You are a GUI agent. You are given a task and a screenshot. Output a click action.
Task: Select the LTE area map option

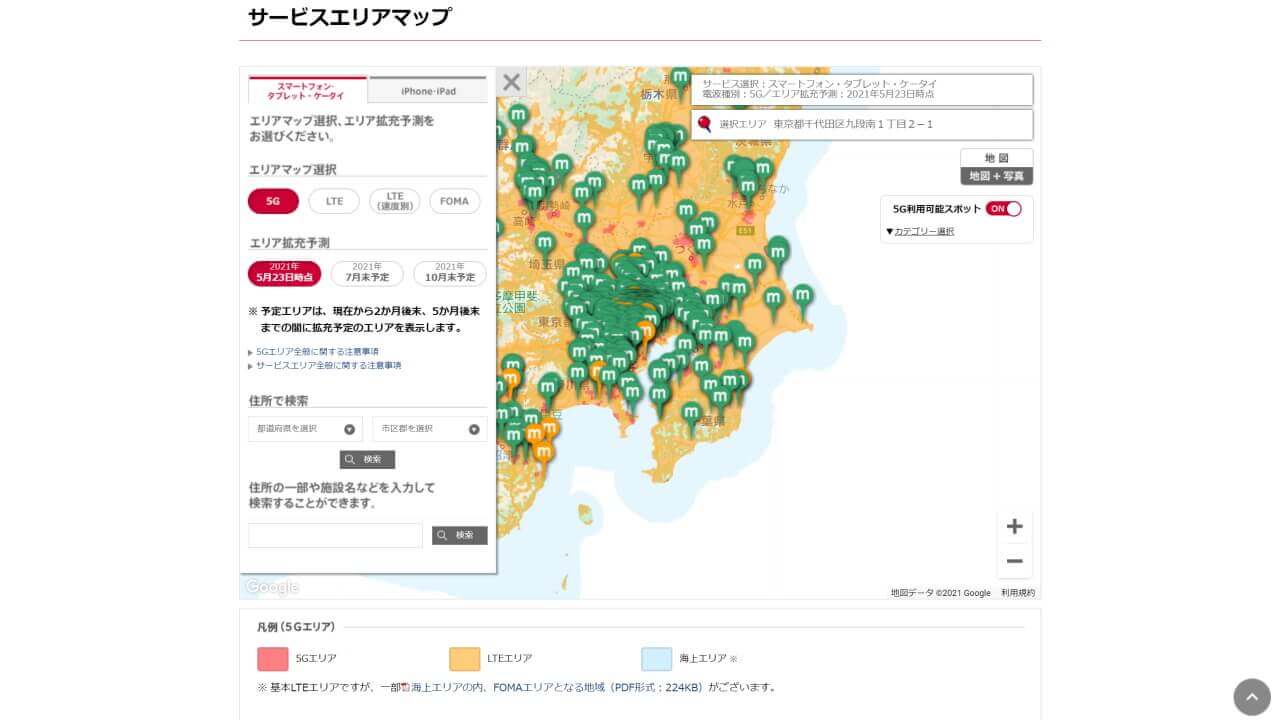pyautogui.click(x=333, y=201)
